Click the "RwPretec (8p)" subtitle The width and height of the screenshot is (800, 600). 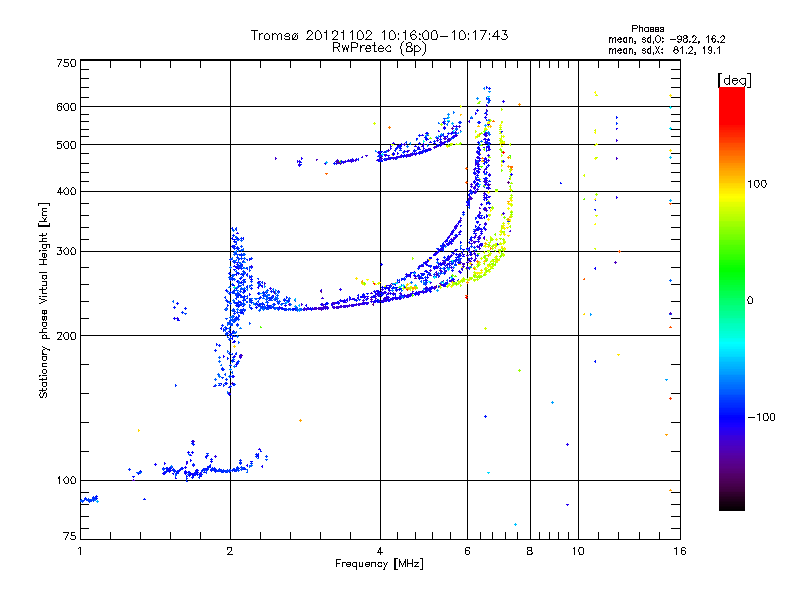pos(379,48)
